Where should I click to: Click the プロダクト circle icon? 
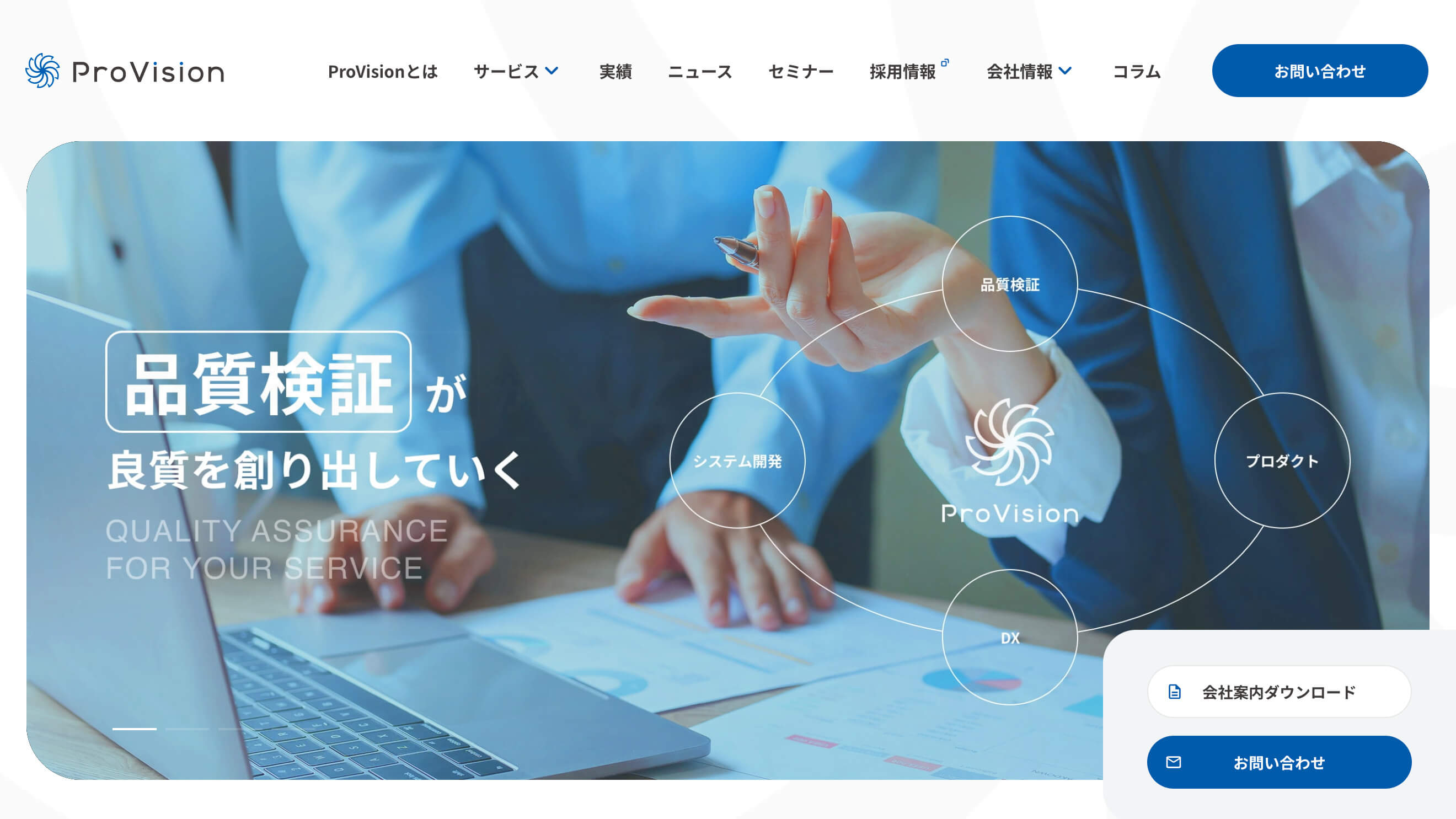[1281, 461]
